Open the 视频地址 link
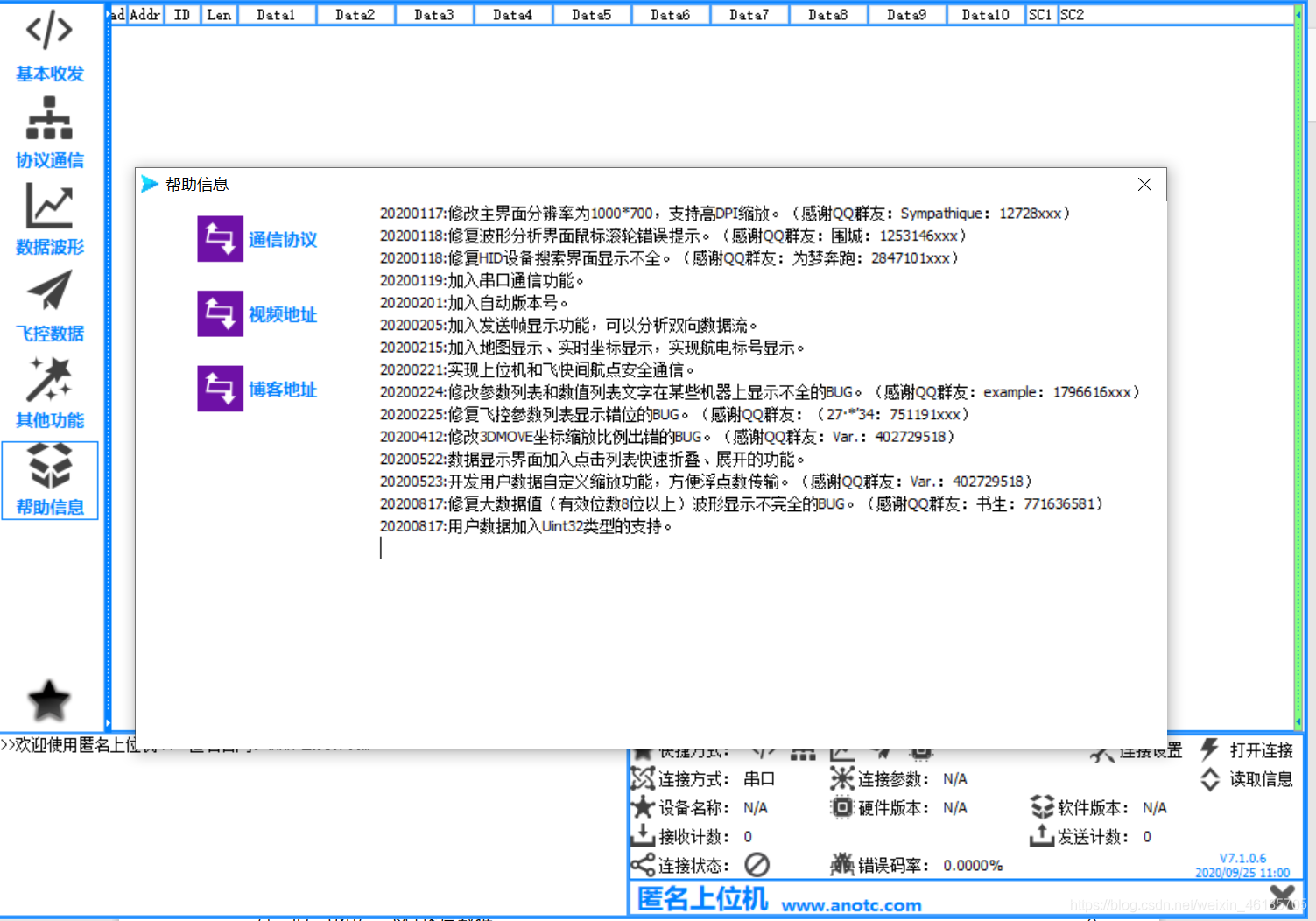 click(x=283, y=314)
